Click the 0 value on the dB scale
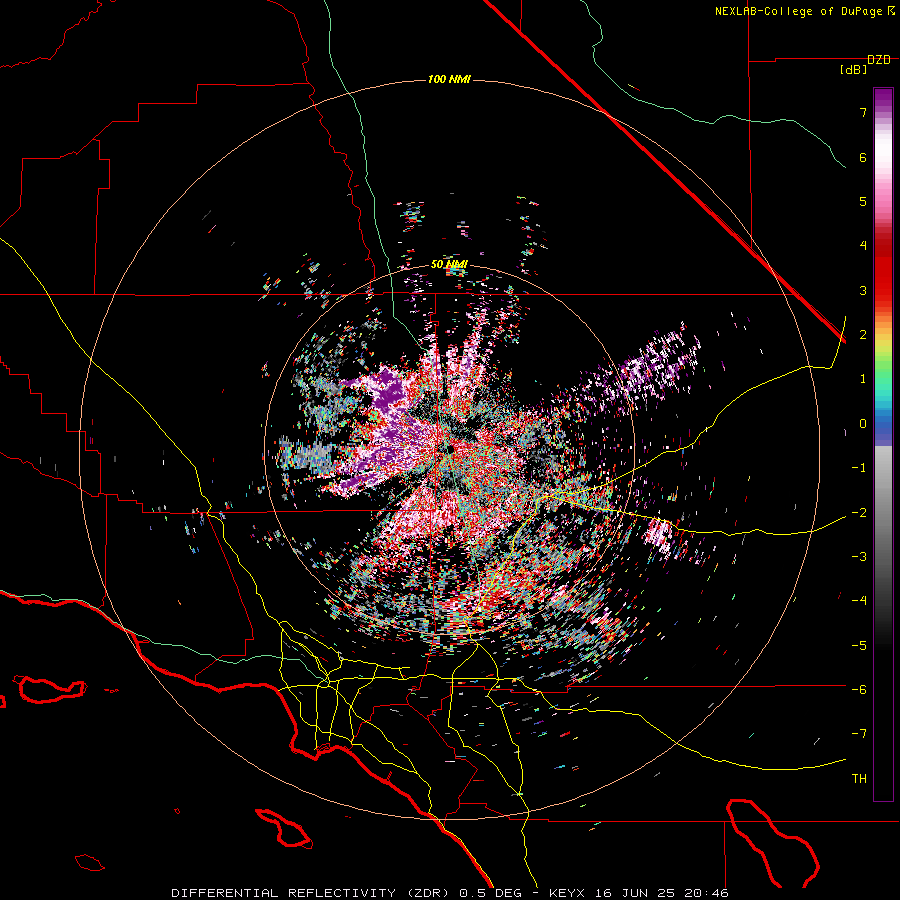This screenshot has width=900, height=900. pyautogui.click(x=863, y=424)
